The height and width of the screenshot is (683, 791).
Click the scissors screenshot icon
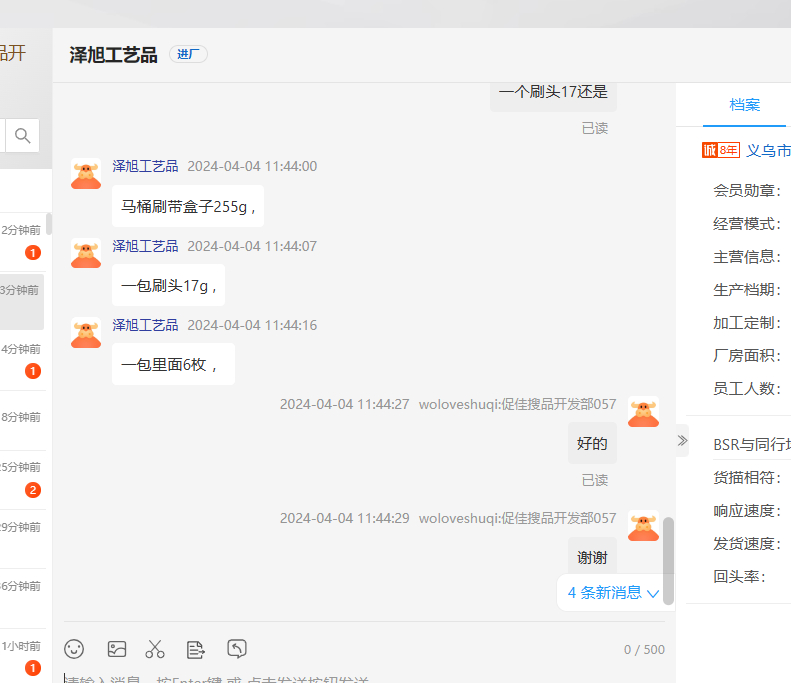click(x=155, y=649)
